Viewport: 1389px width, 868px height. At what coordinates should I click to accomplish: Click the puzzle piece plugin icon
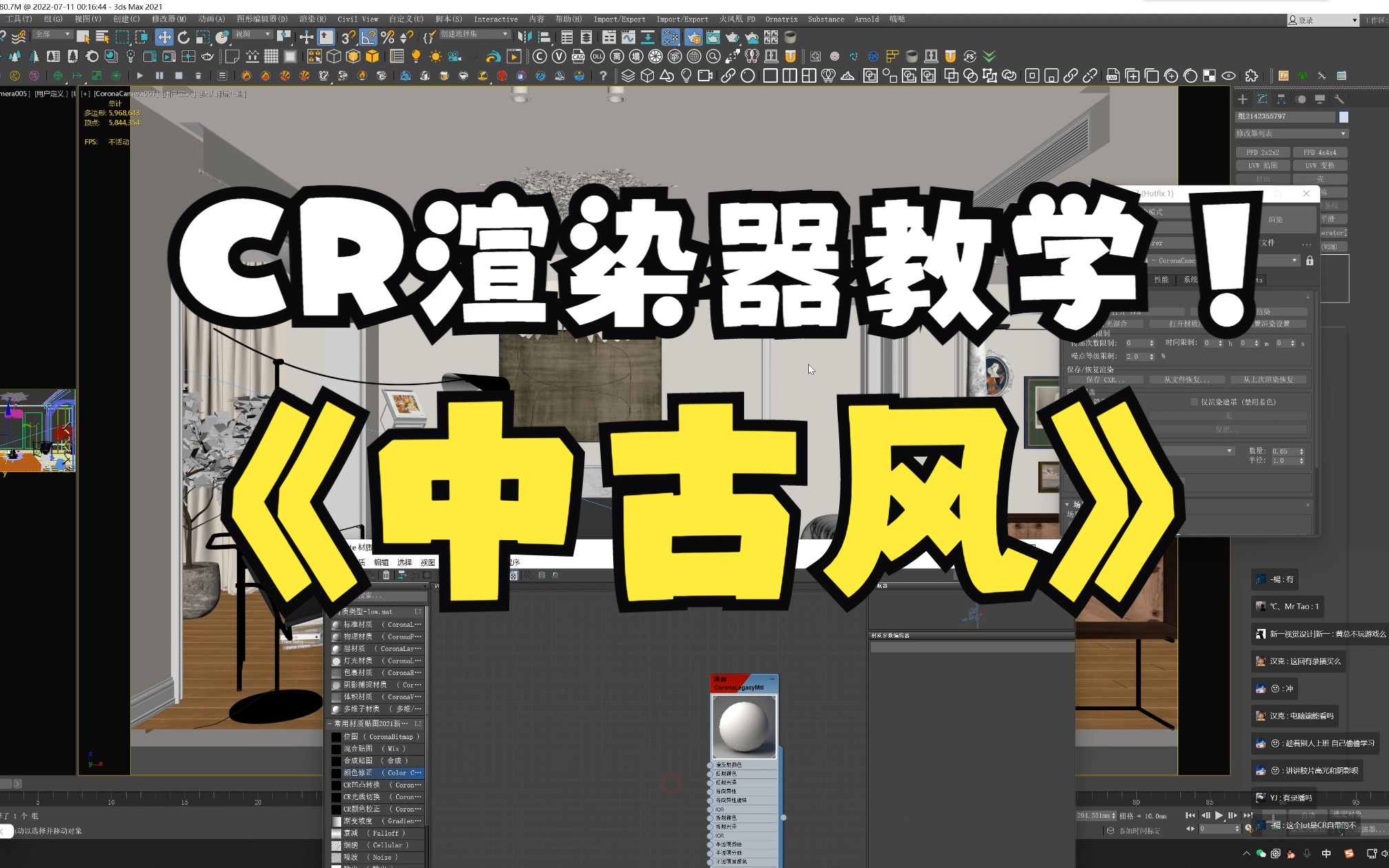point(1251,76)
